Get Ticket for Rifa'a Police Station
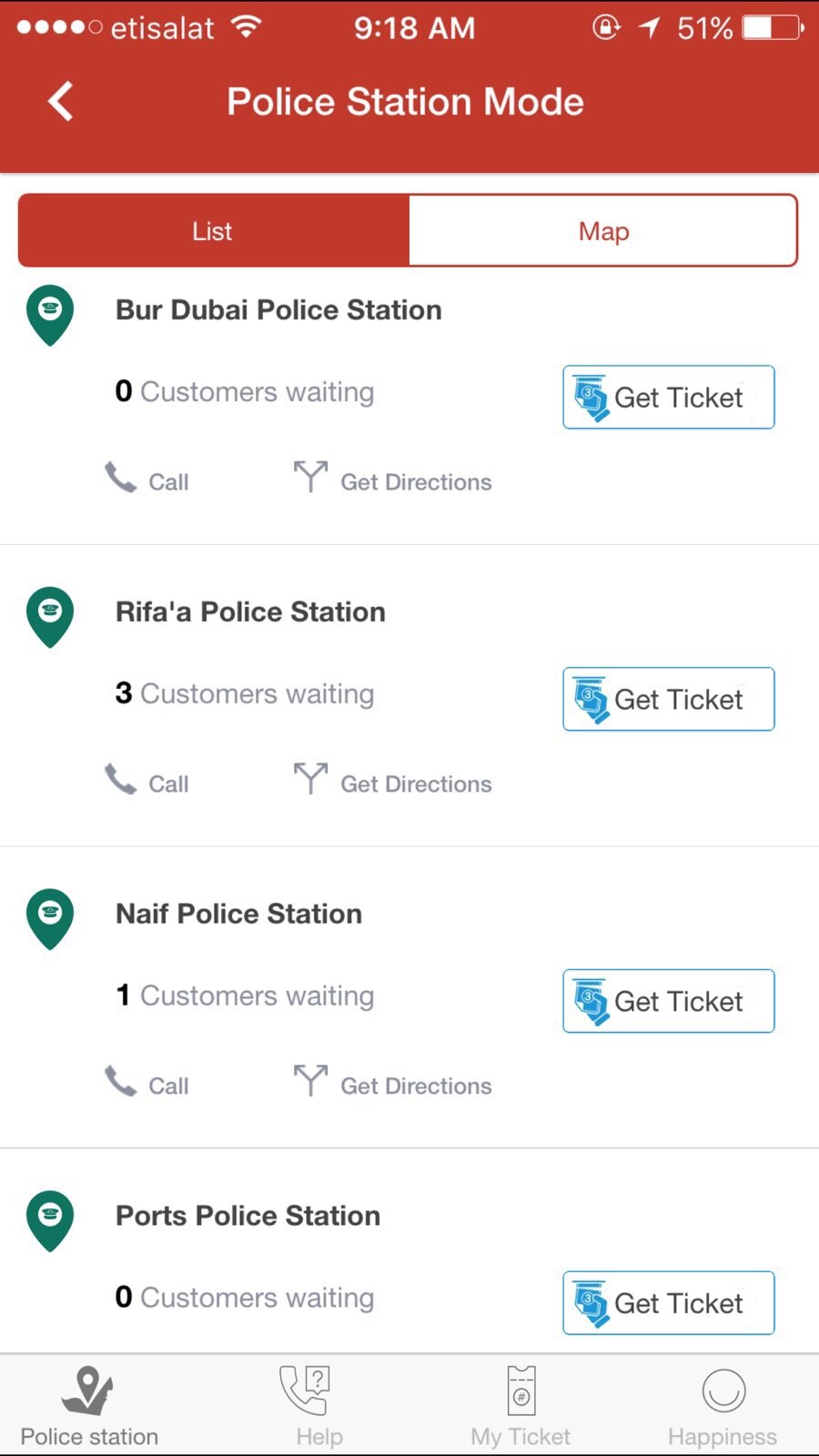The height and width of the screenshot is (1456, 819). click(669, 699)
